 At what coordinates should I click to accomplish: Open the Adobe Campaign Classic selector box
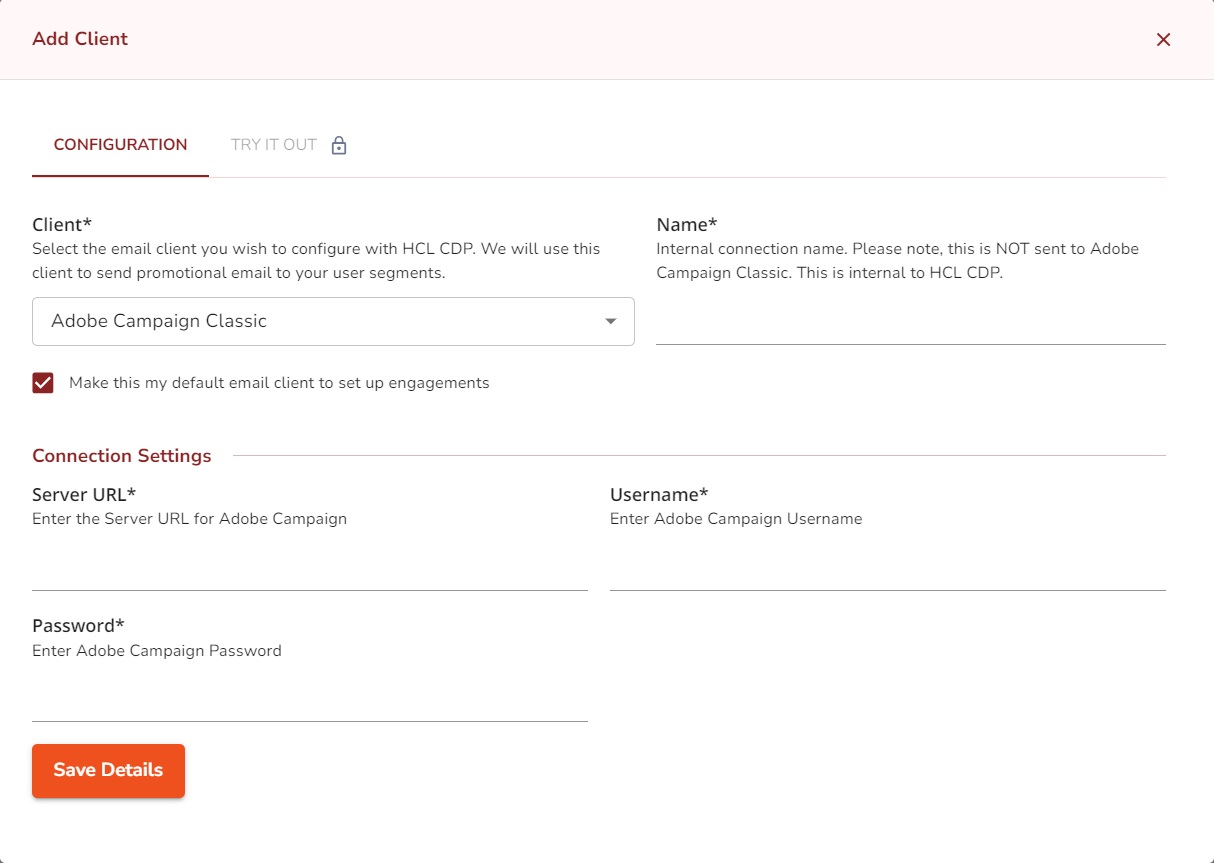click(320, 322)
